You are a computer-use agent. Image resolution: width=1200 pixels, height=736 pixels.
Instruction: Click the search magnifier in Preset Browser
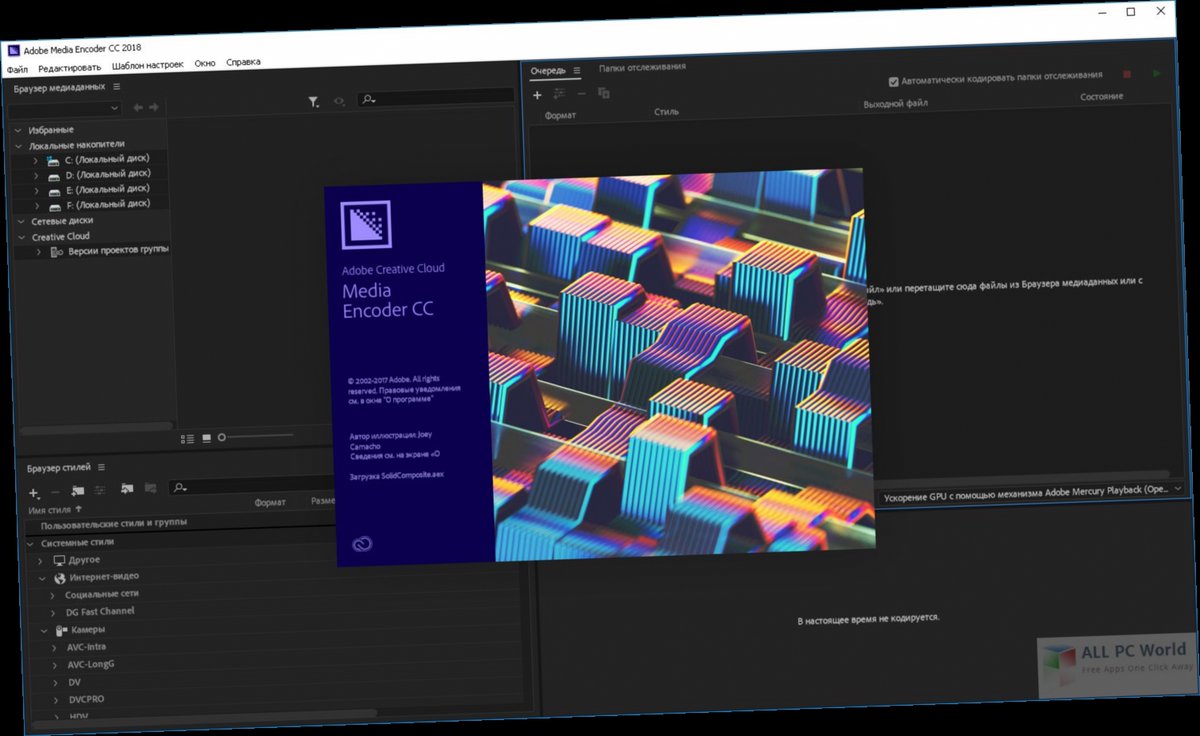[178, 487]
